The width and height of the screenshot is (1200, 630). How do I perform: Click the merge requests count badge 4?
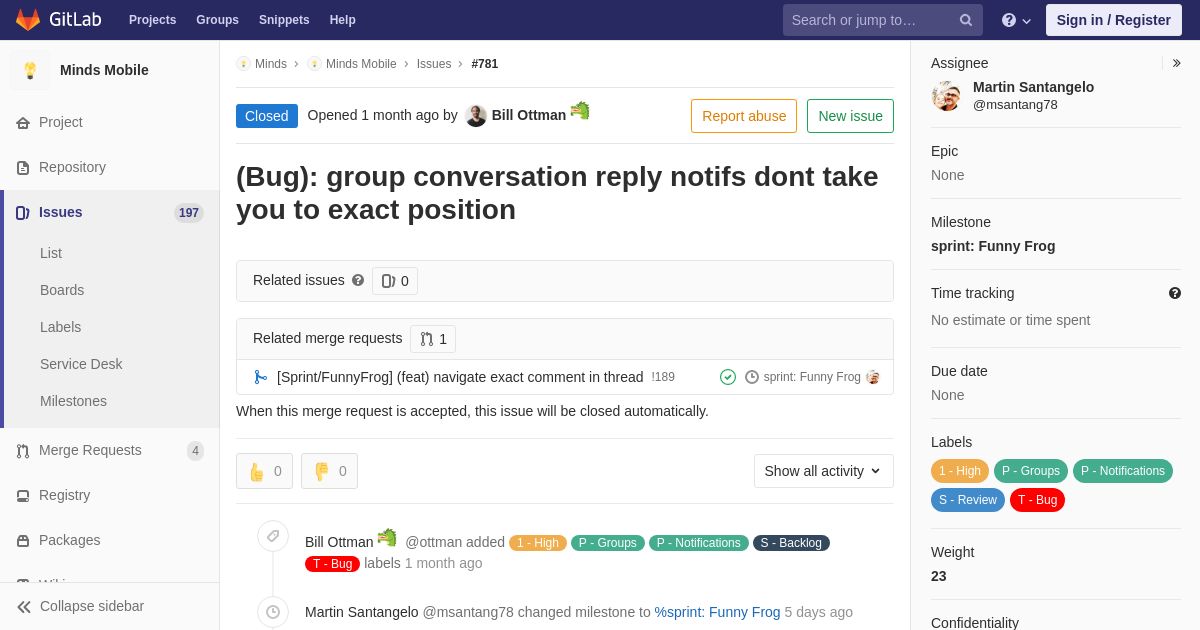pyautogui.click(x=195, y=451)
